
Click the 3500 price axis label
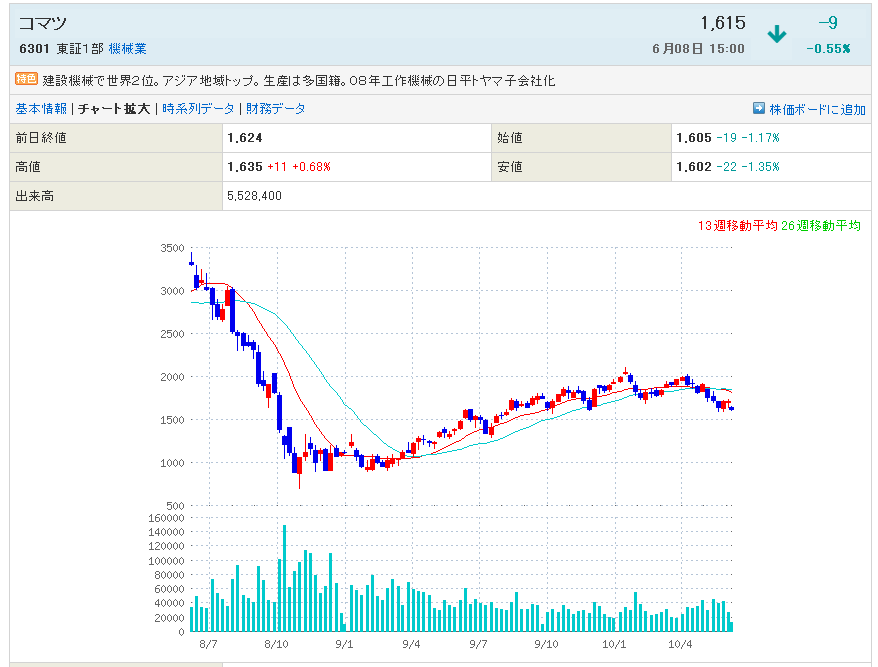tap(172, 248)
